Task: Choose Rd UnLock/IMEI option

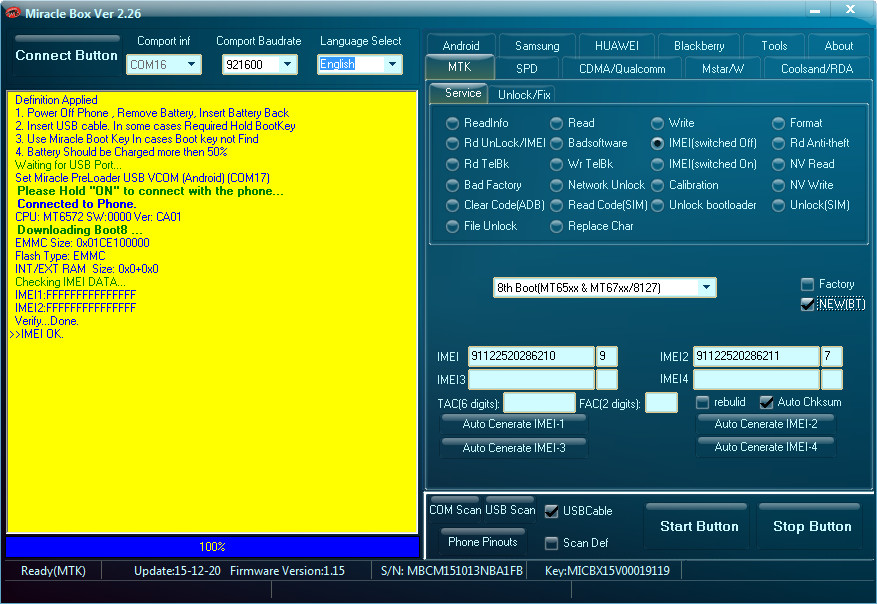Action: (496, 143)
